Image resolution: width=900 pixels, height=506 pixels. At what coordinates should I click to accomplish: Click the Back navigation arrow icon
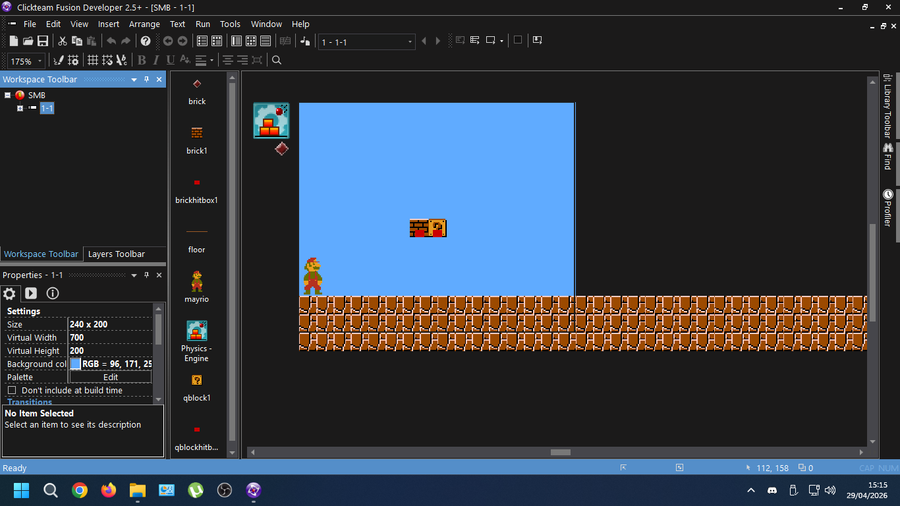[x=168, y=41]
